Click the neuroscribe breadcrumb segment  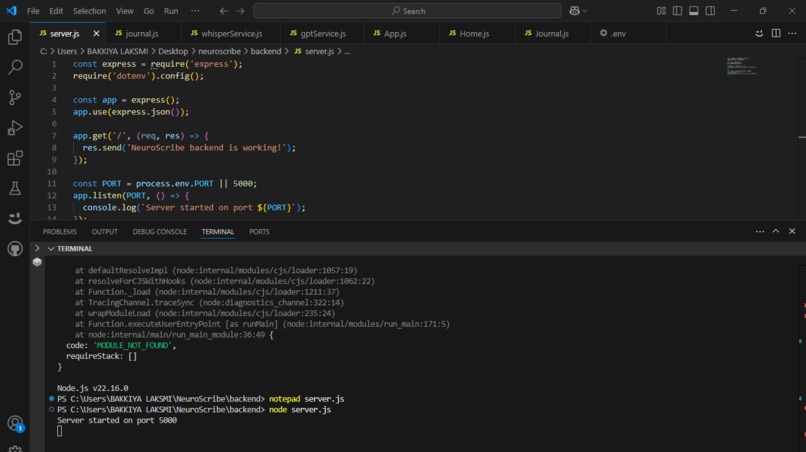[219, 51]
